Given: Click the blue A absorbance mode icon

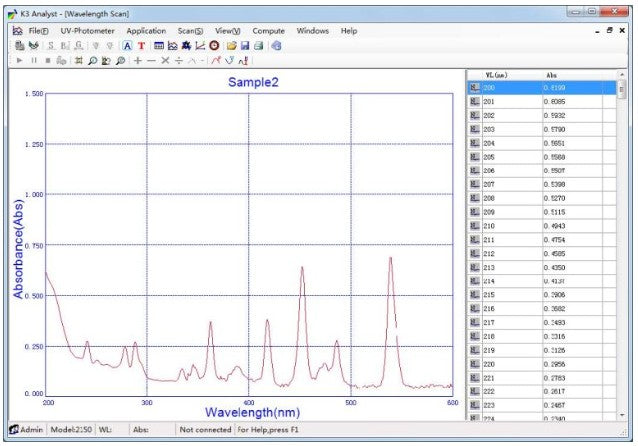Looking at the screenshot, I should 127,46.
